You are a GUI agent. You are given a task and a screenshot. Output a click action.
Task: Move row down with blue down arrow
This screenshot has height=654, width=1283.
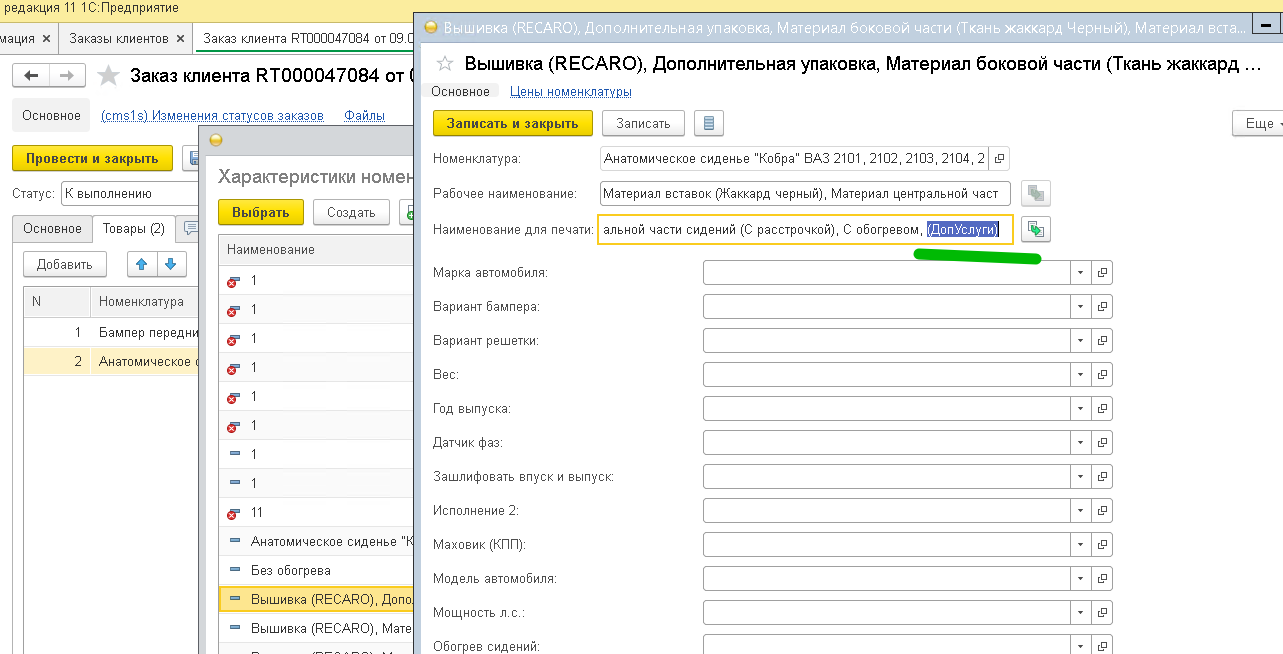coord(170,264)
